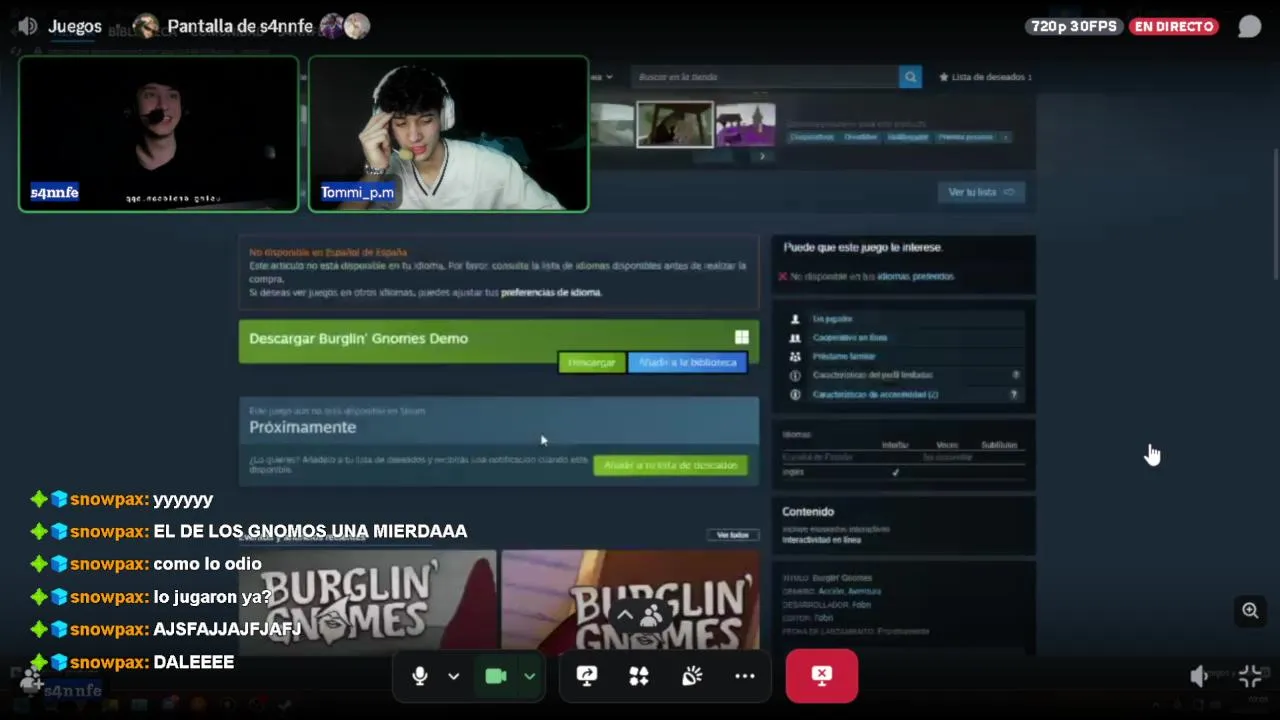
Task: Open 'preferencias de idioma' link
Action: (x=551, y=292)
